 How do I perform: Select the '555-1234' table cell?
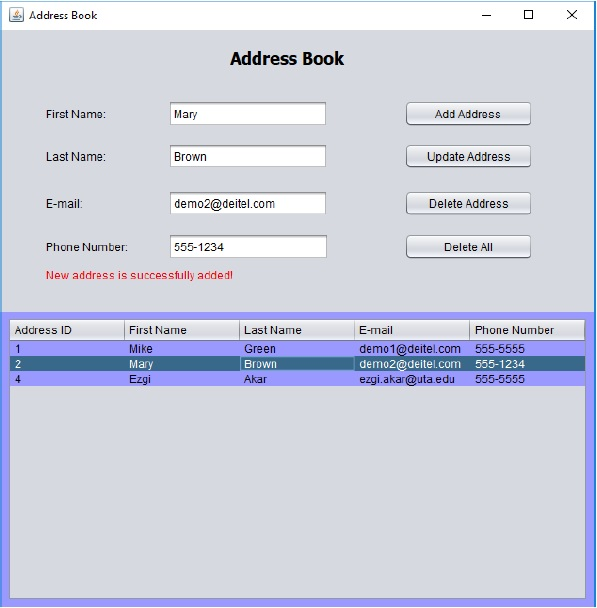coord(527,364)
